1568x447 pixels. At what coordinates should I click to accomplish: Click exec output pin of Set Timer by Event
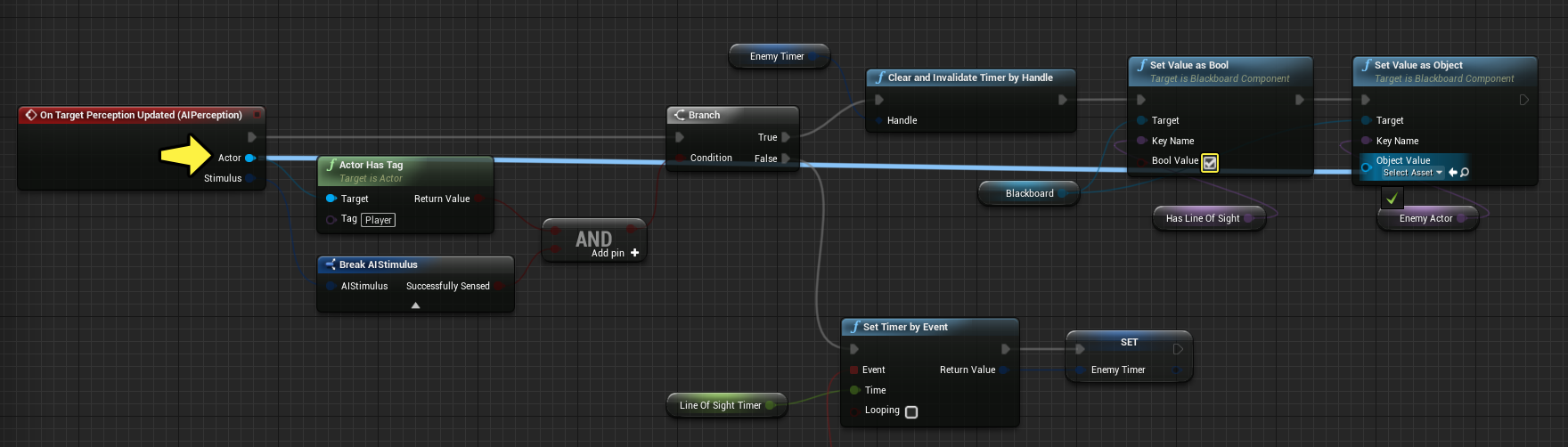click(x=1006, y=349)
